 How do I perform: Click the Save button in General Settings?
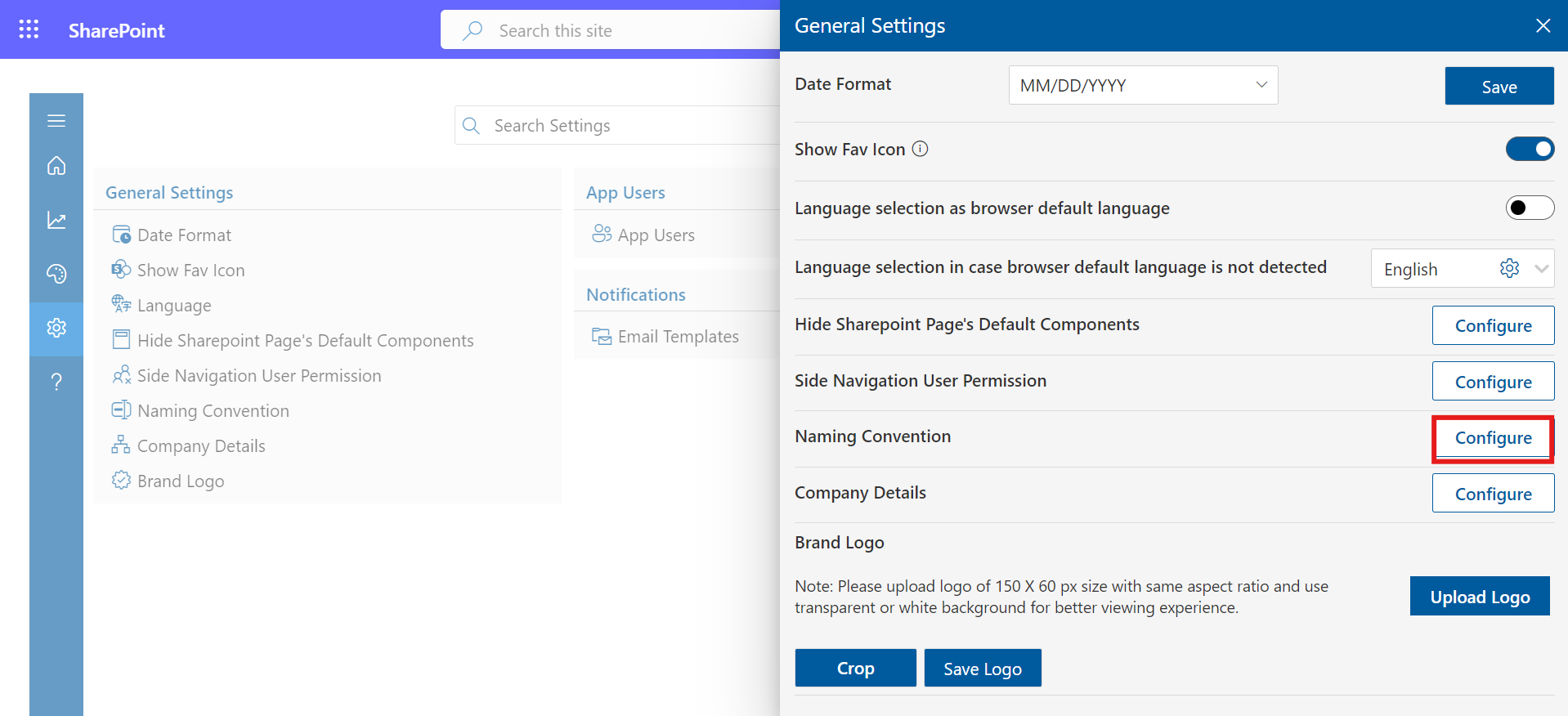[1499, 86]
